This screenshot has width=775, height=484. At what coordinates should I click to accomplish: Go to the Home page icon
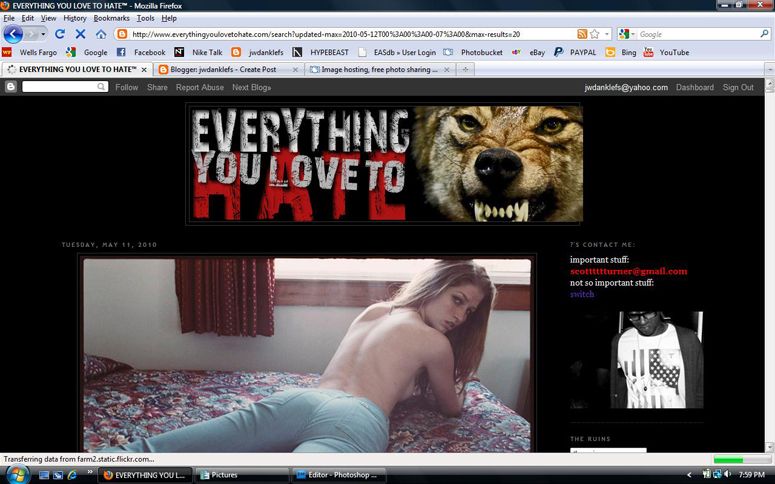[101, 34]
